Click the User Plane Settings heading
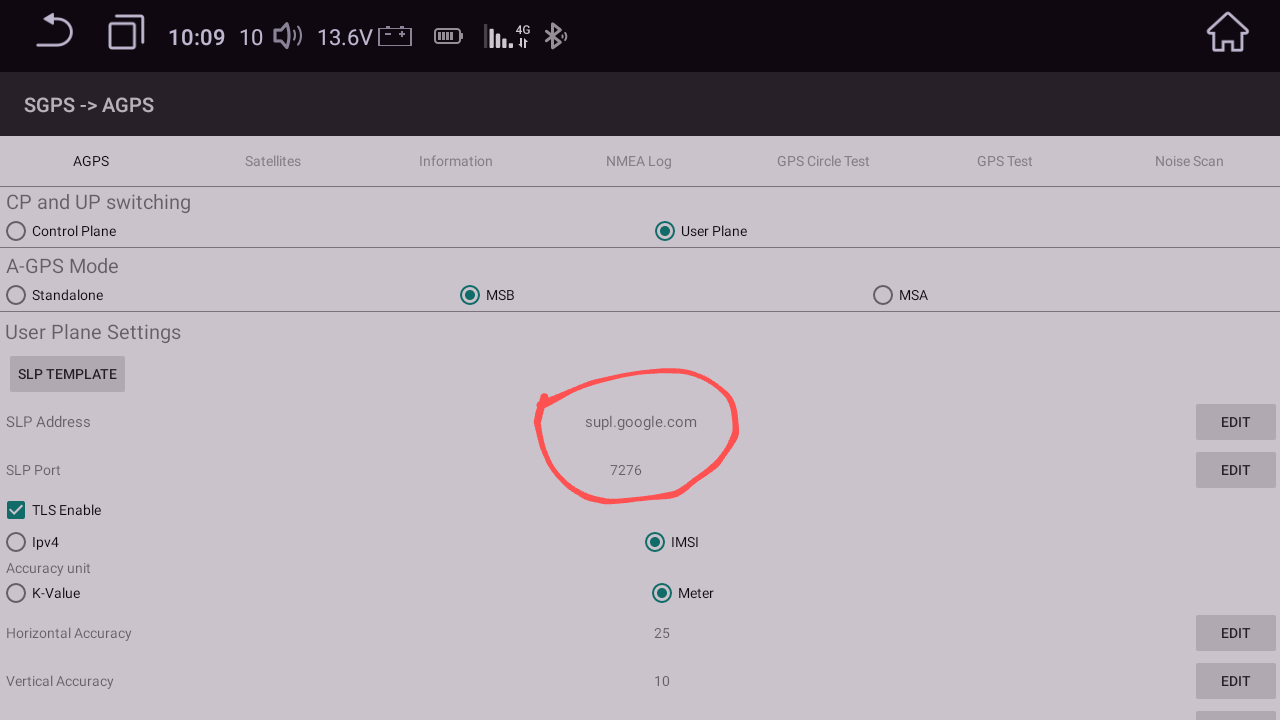The image size is (1280, 720). click(93, 332)
